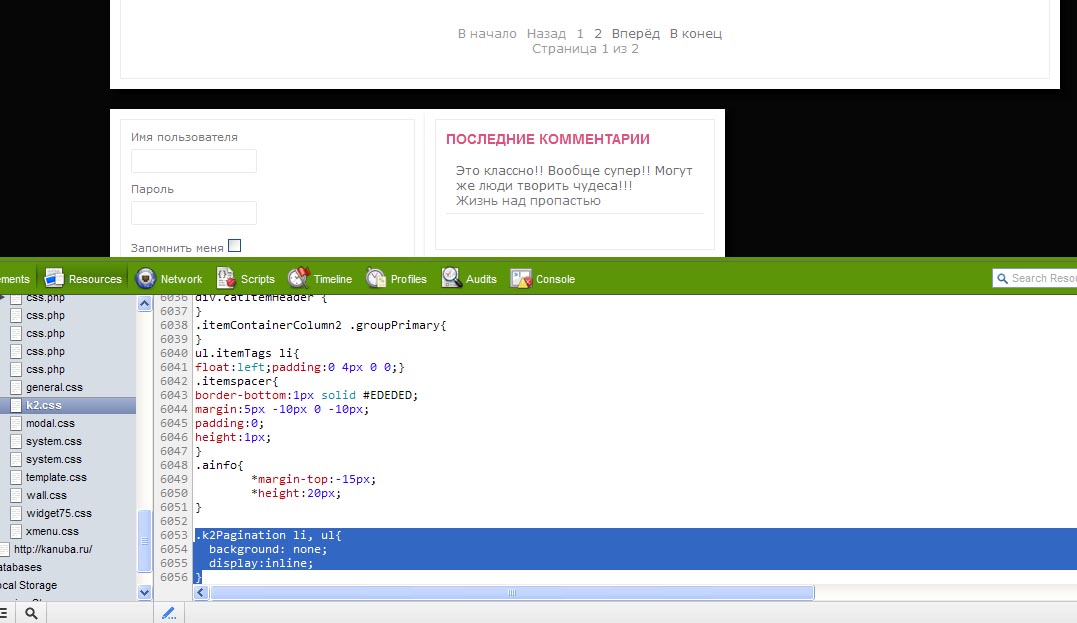The height and width of the screenshot is (623, 1077).
Task: Select the Databases tree item
Action: (21, 567)
